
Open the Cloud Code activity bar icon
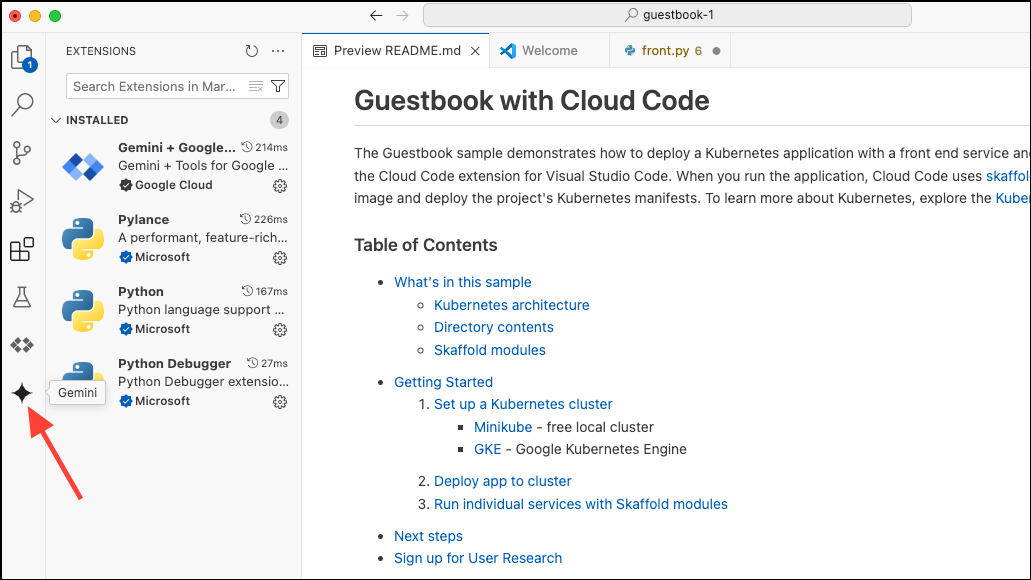(x=22, y=345)
